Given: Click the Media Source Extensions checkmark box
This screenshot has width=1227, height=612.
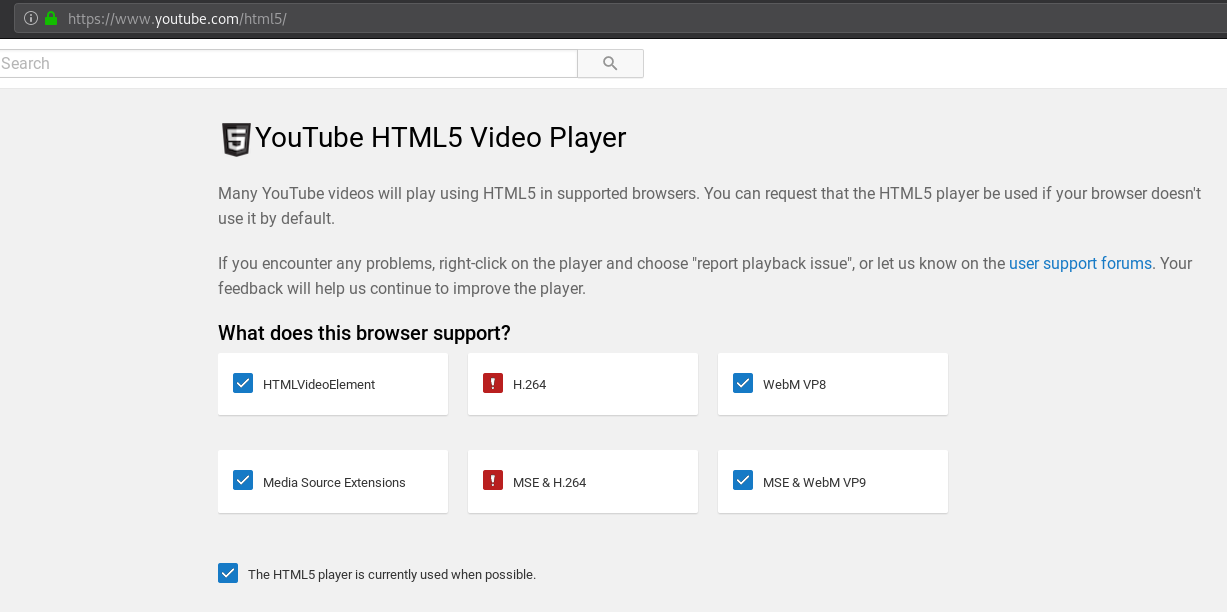Looking at the screenshot, I should click(243, 481).
